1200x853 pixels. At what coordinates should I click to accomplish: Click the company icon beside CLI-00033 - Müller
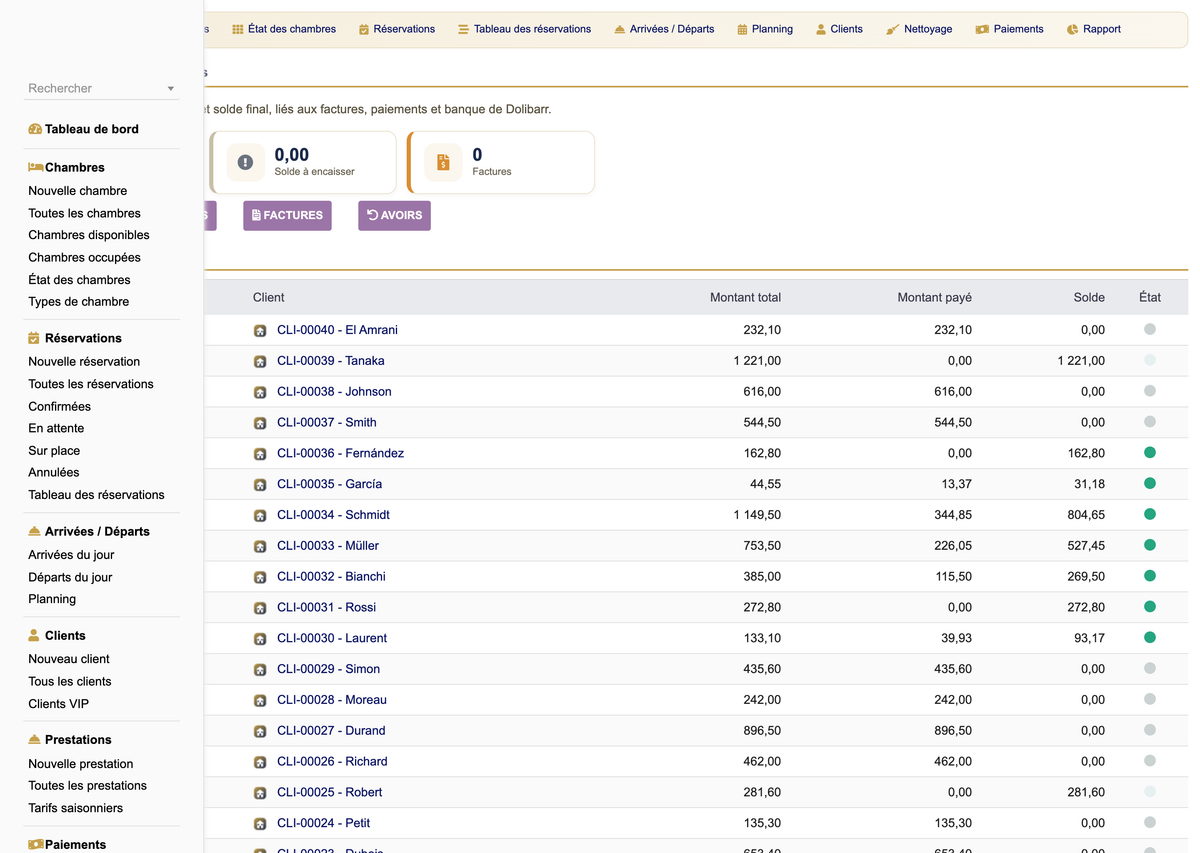pos(260,547)
